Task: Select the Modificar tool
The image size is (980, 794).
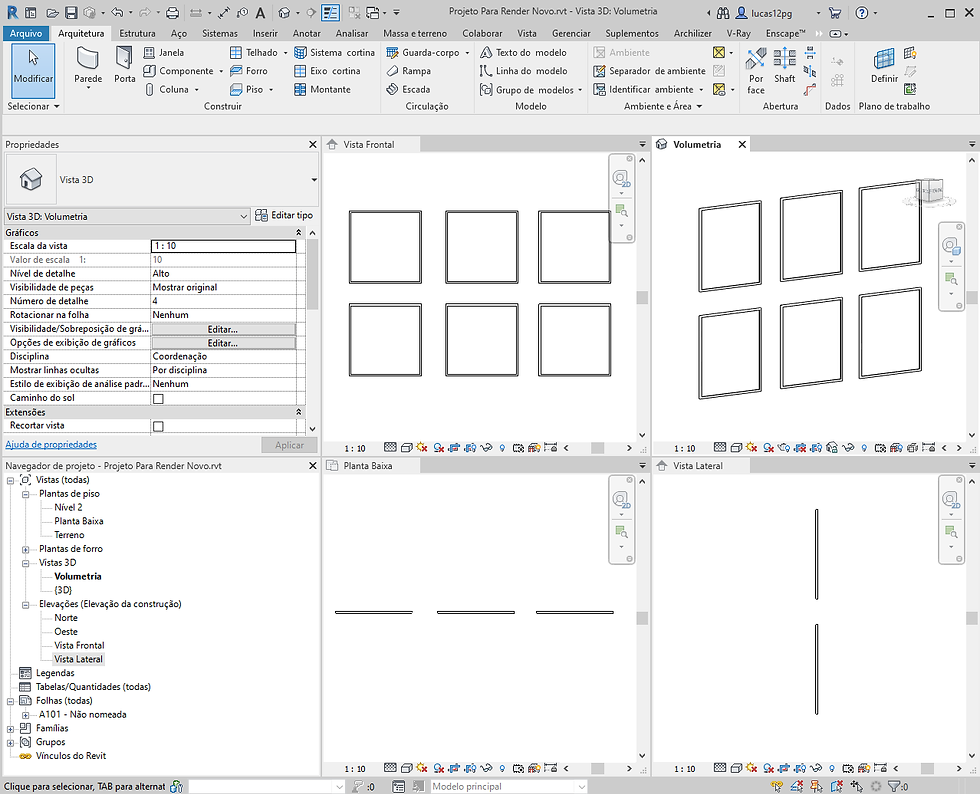Action: pyautogui.click(x=33, y=69)
